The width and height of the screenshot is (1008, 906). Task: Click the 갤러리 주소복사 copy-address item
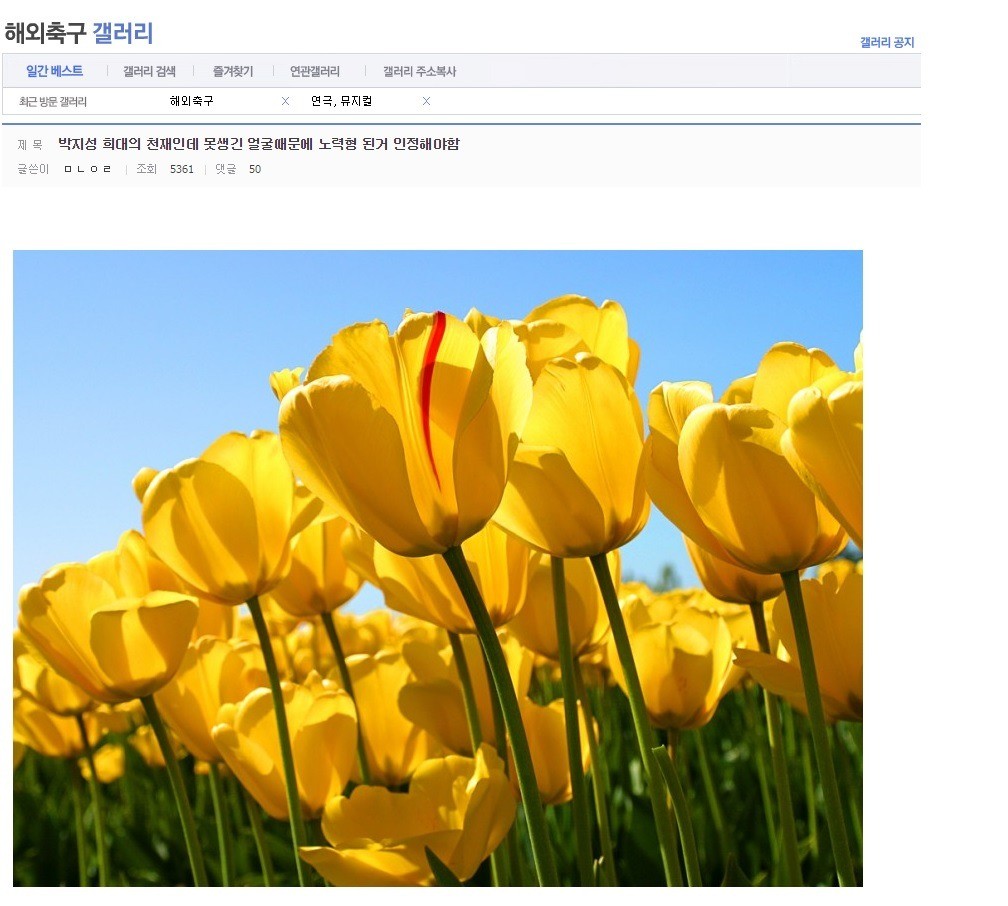[x=419, y=71]
